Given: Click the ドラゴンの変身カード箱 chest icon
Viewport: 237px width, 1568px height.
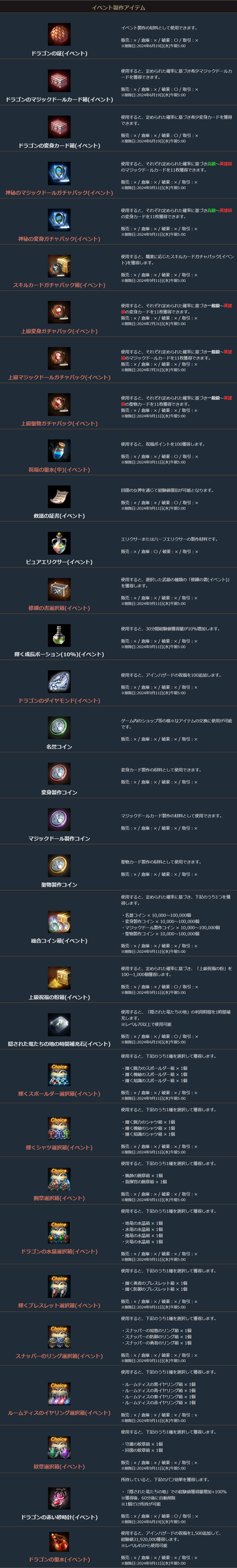Looking at the screenshot, I should tap(59, 127).
